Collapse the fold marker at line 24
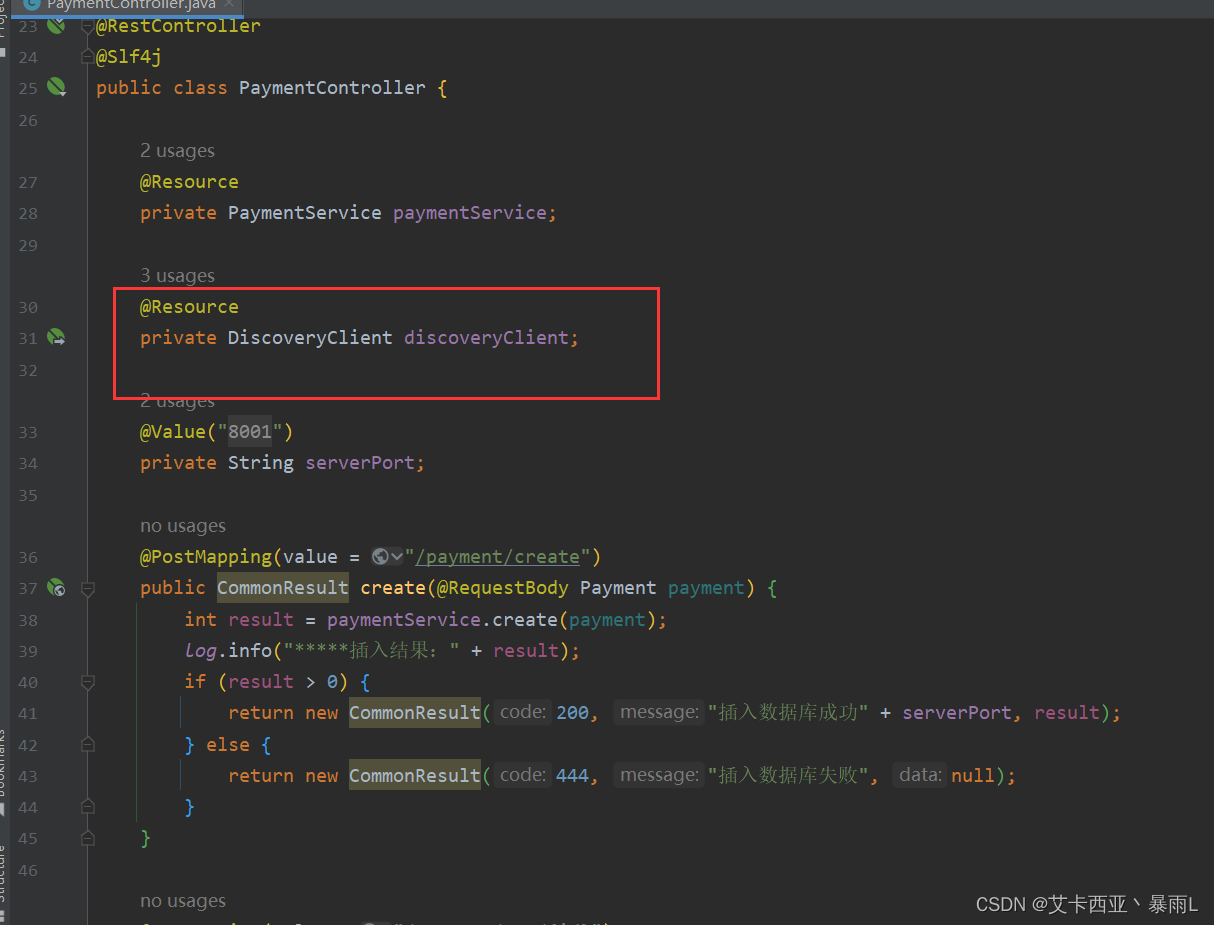This screenshot has width=1214, height=925. pyautogui.click(x=88, y=57)
